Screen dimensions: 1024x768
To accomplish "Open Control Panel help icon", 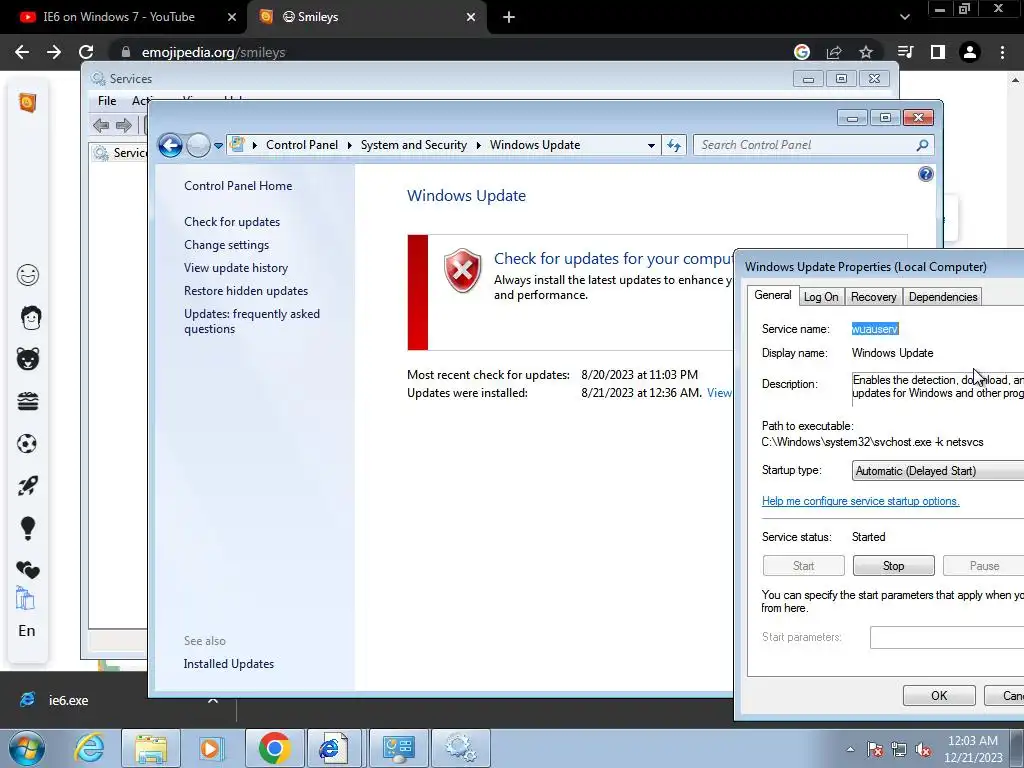I will click(x=925, y=174).
